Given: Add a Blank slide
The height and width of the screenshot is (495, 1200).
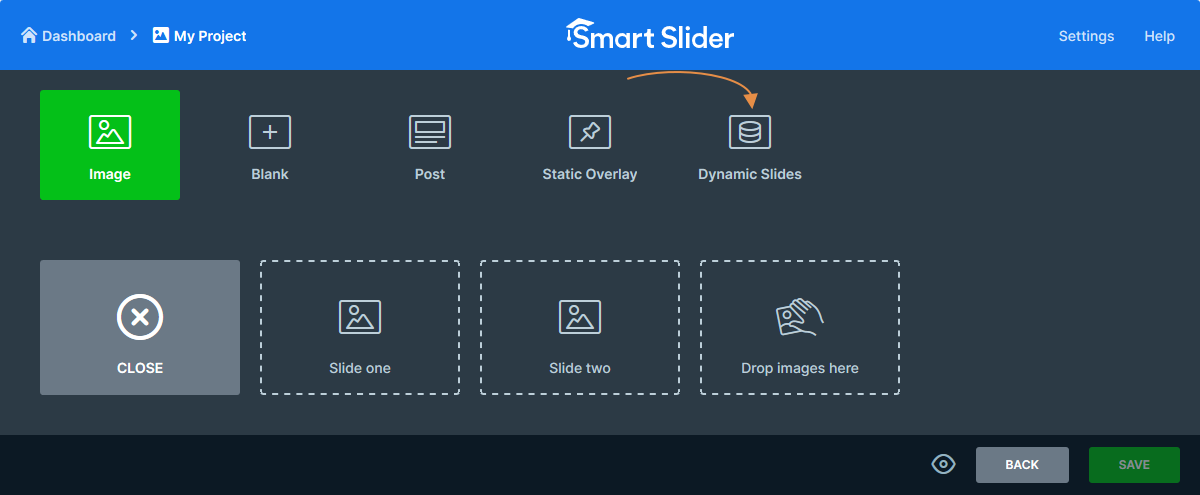Looking at the screenshot, I should click(x=270, y=145).
